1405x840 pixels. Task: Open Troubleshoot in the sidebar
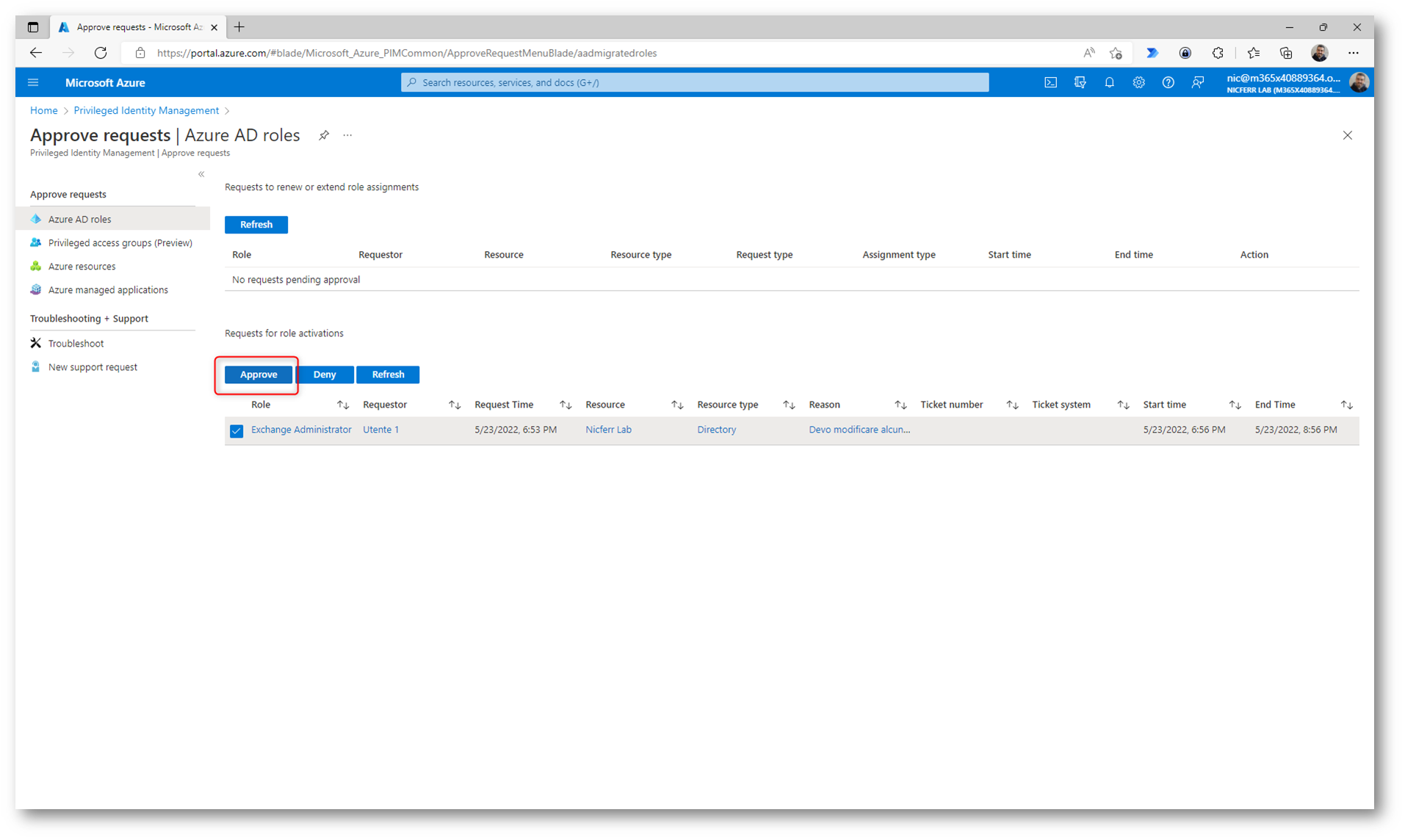(113, 343)
